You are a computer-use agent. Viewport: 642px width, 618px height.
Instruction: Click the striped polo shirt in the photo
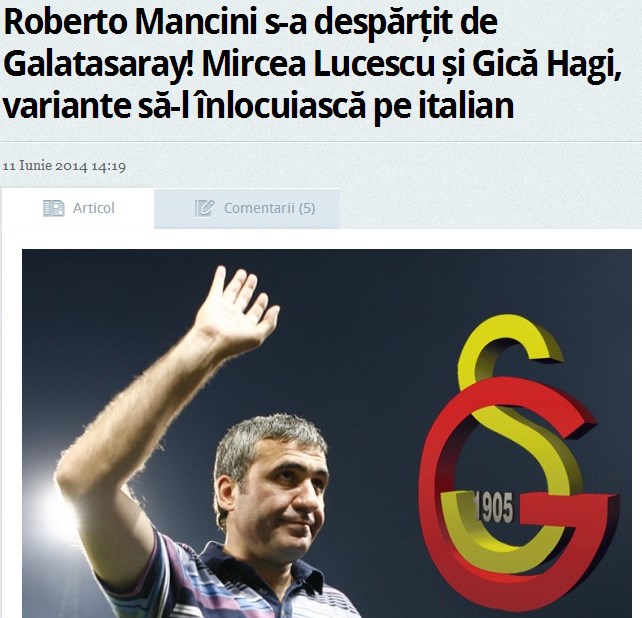229,582
